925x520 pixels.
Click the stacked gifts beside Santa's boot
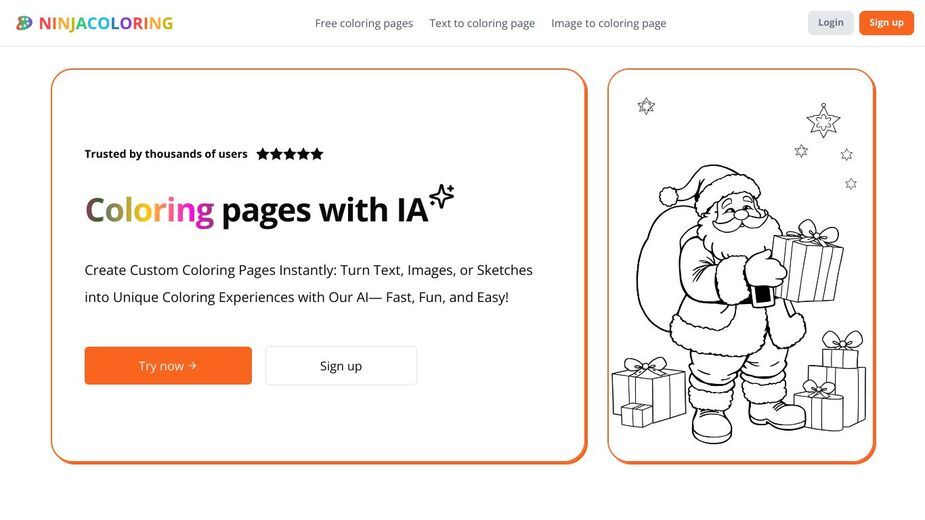pos(832,381)
